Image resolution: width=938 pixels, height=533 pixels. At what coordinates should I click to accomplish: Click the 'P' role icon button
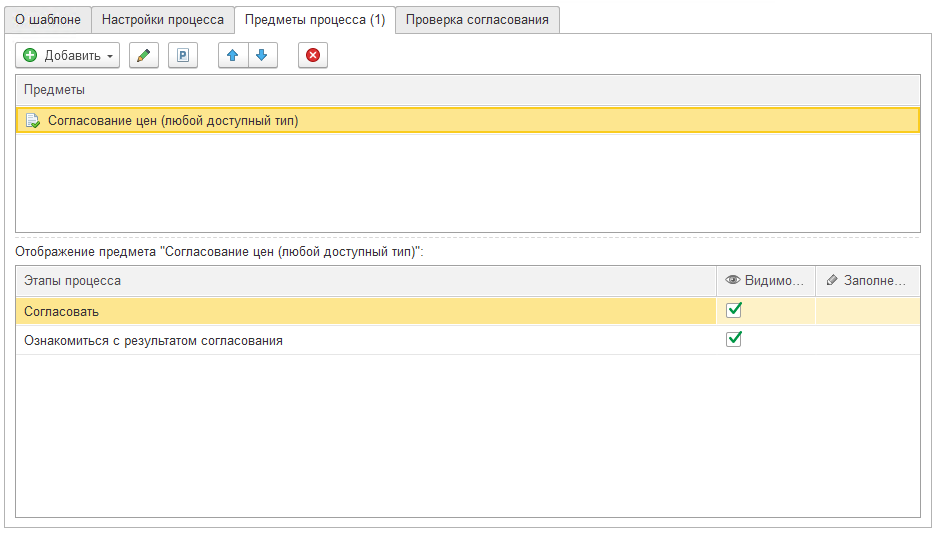pyautogui.click(x=182, y=56)
